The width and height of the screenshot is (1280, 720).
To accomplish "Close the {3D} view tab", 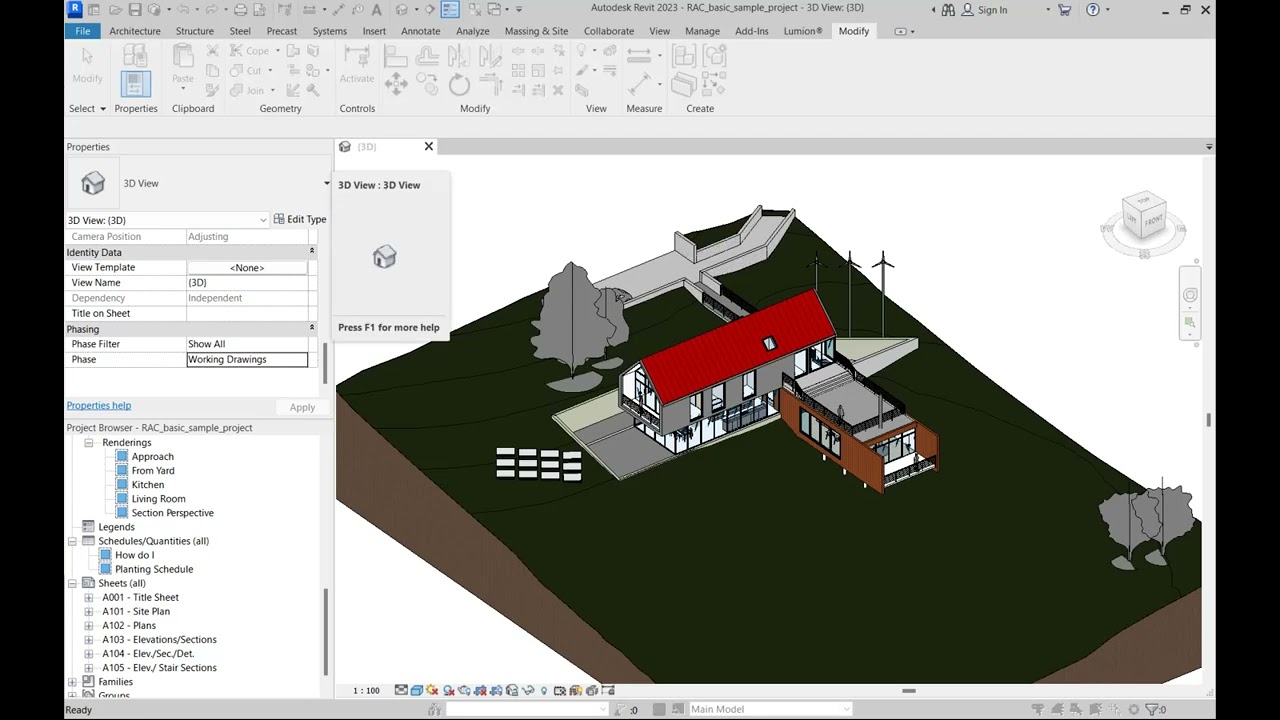I will pyautogui.click(x=429, y=146).
